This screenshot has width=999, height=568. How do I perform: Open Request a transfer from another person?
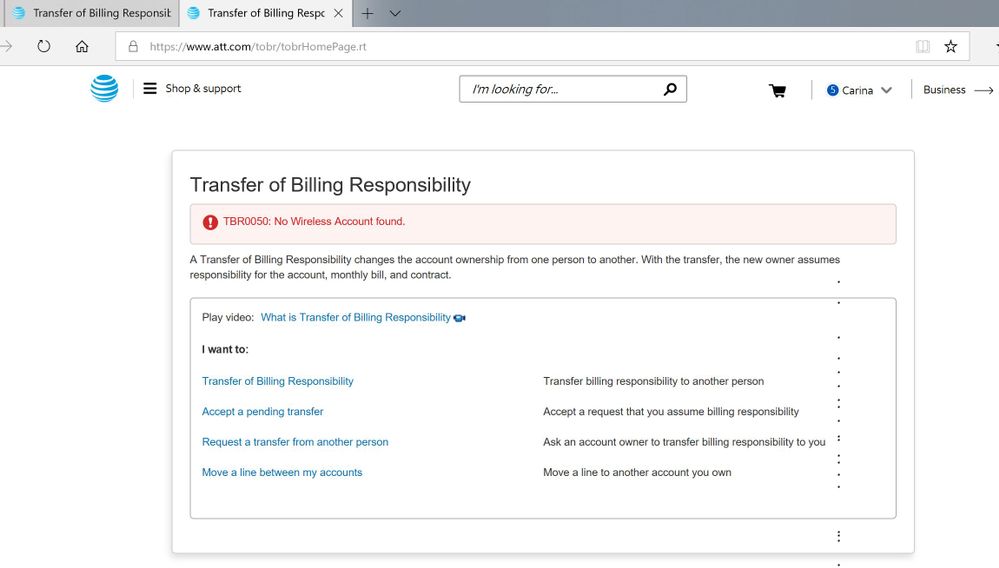click(x=295, y=442)
